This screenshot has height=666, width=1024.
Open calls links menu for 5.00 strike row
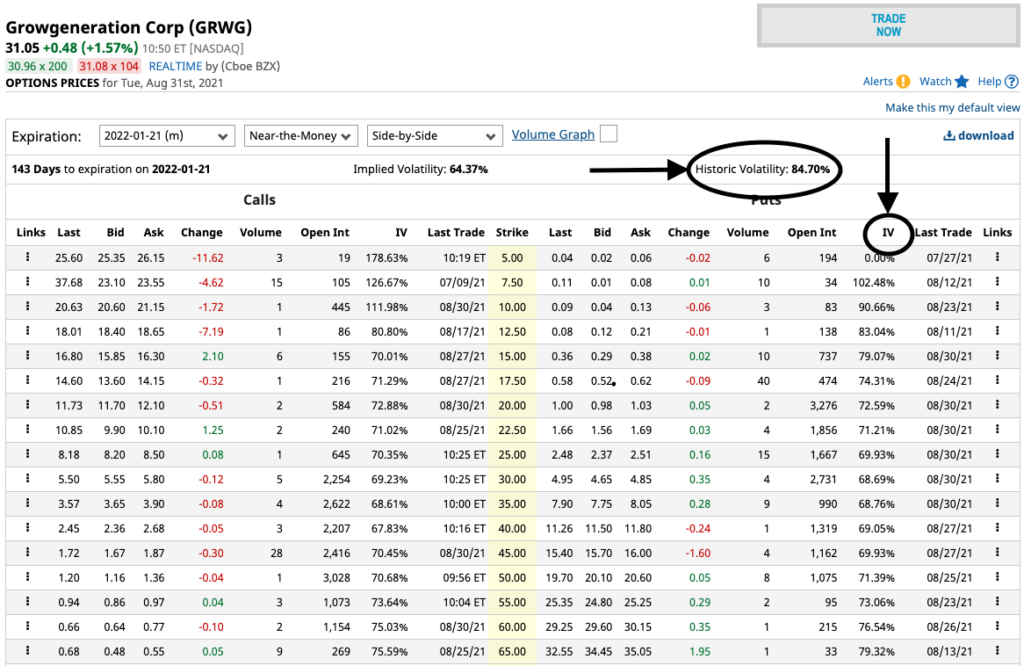point(27,257)
